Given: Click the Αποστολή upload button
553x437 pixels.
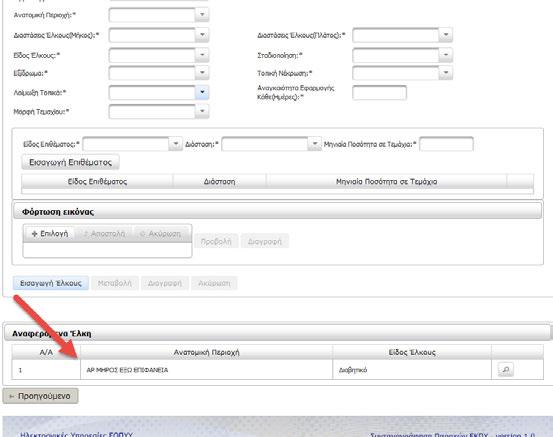Looking at the screenshot, I should pos(104,233).
